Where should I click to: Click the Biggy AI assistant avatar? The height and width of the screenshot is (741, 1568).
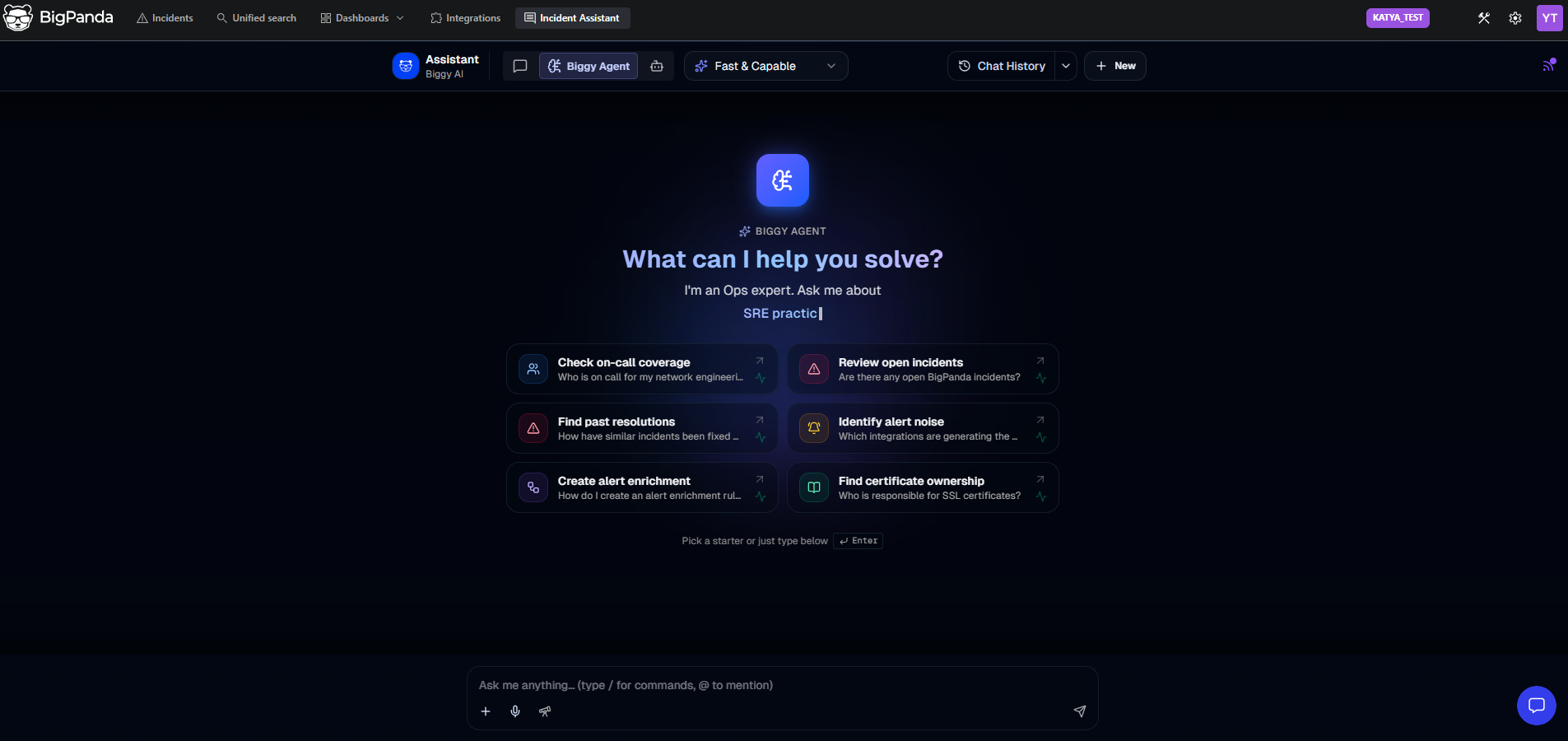pyautogui.click(x=406, y=66)
